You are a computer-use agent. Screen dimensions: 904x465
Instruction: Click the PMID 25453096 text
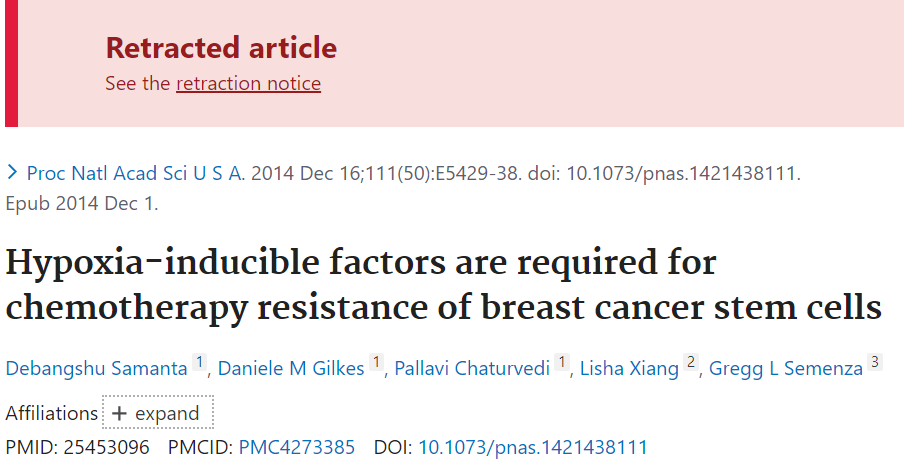coord(77,447)
